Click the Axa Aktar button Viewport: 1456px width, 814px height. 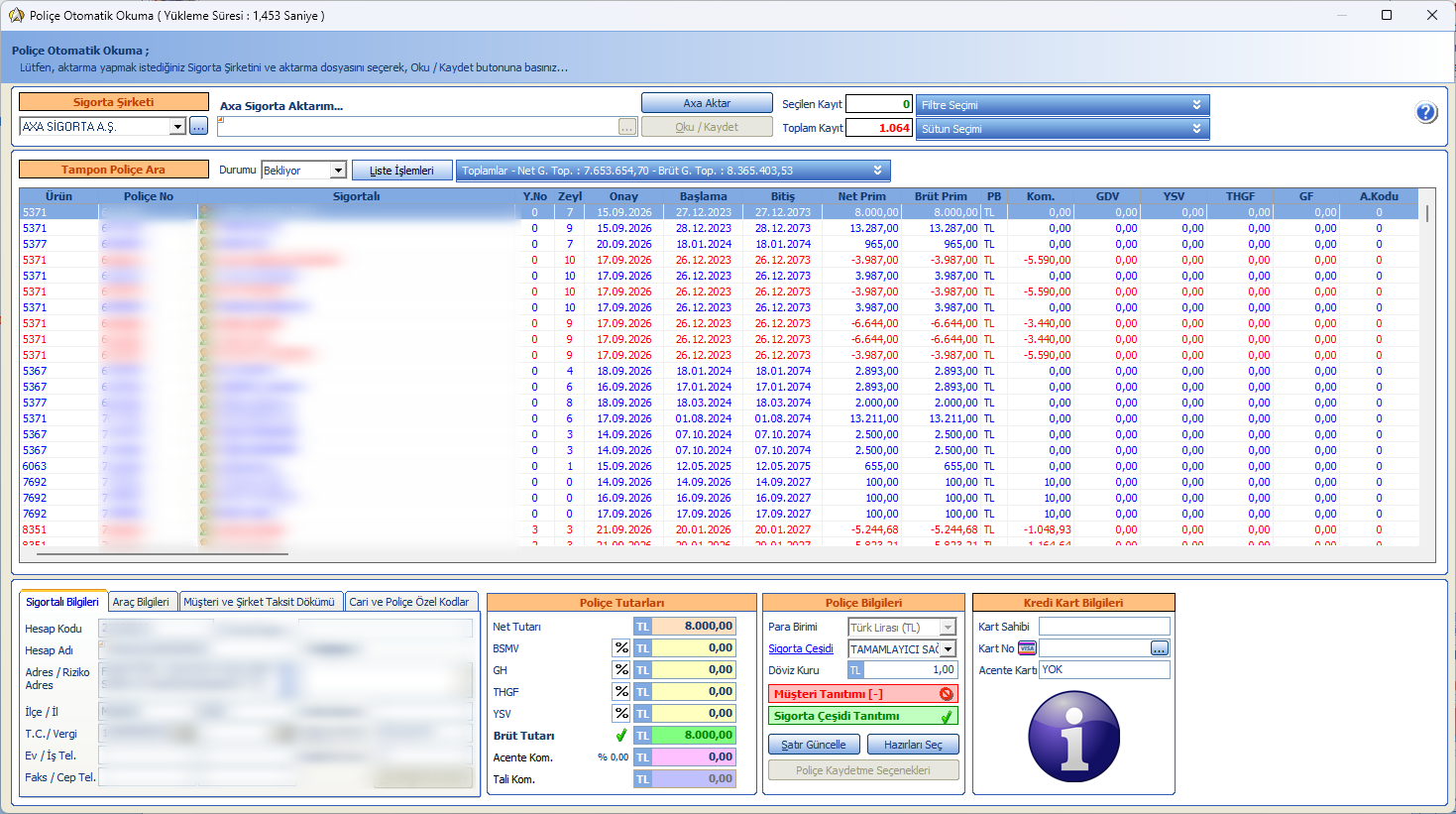point(707,103)
